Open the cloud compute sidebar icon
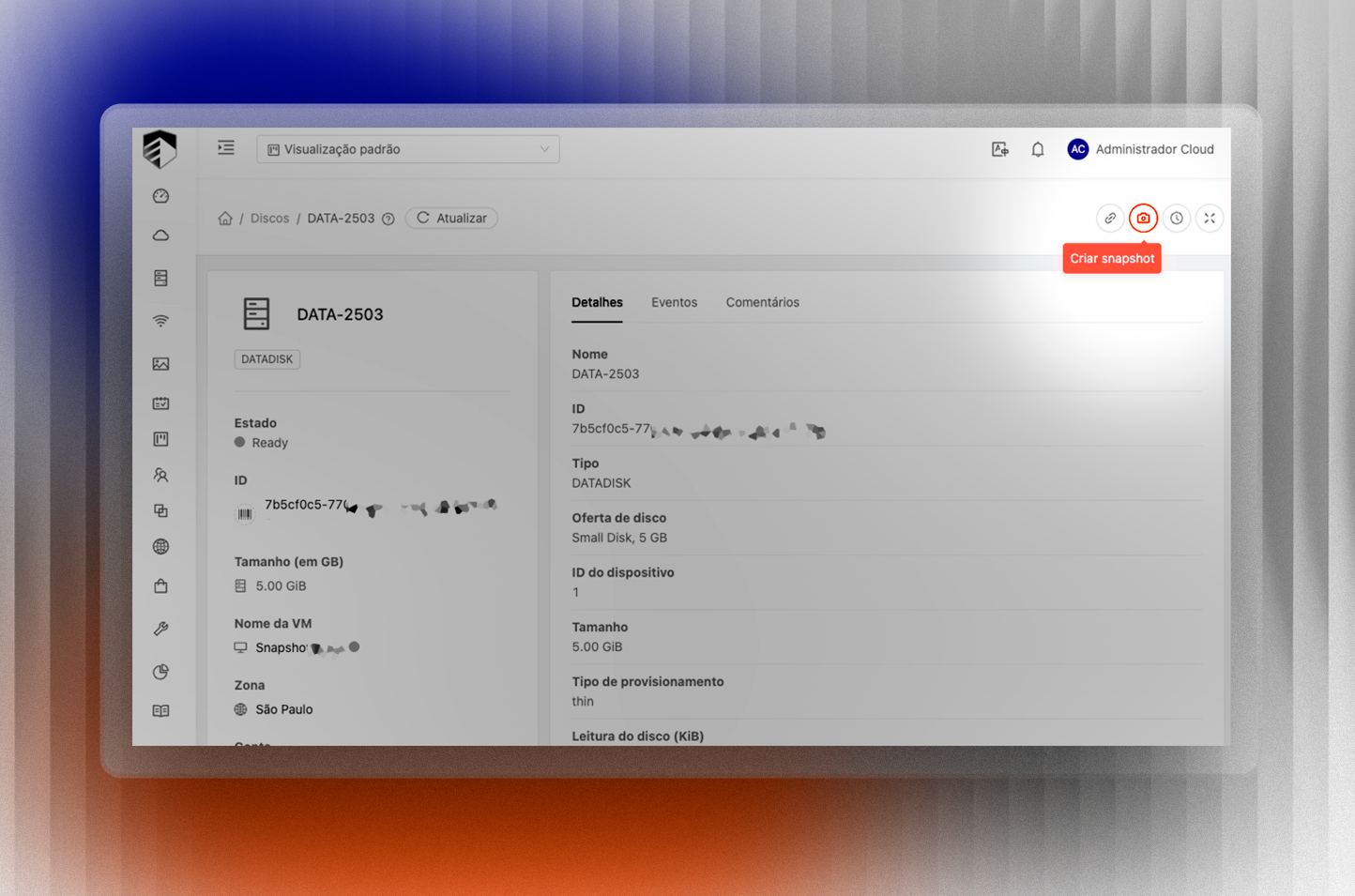This screenshot has width=1355, height=896. click(x=161, y=235)
